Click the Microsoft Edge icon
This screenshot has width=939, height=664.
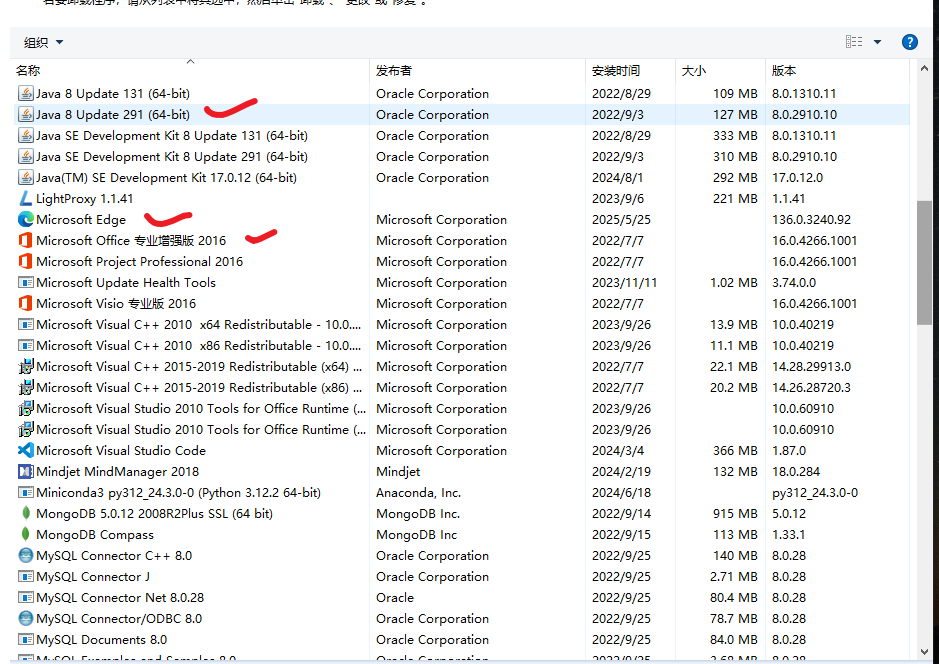pyautogui.click(x=25, y=219)
